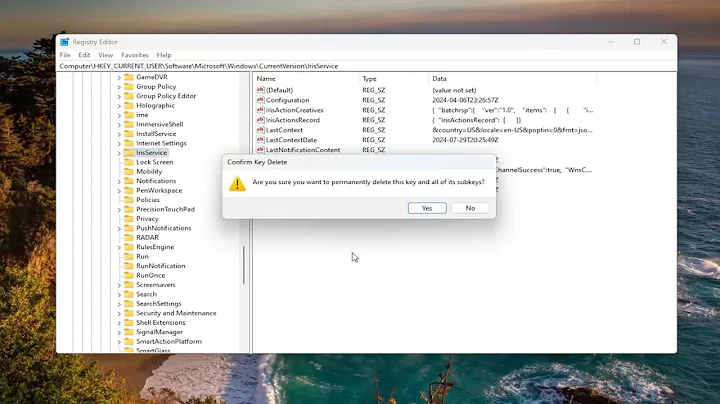Click the registry path address bar
The height and width of the screenshot is (404, 720).
coord(367,66)
